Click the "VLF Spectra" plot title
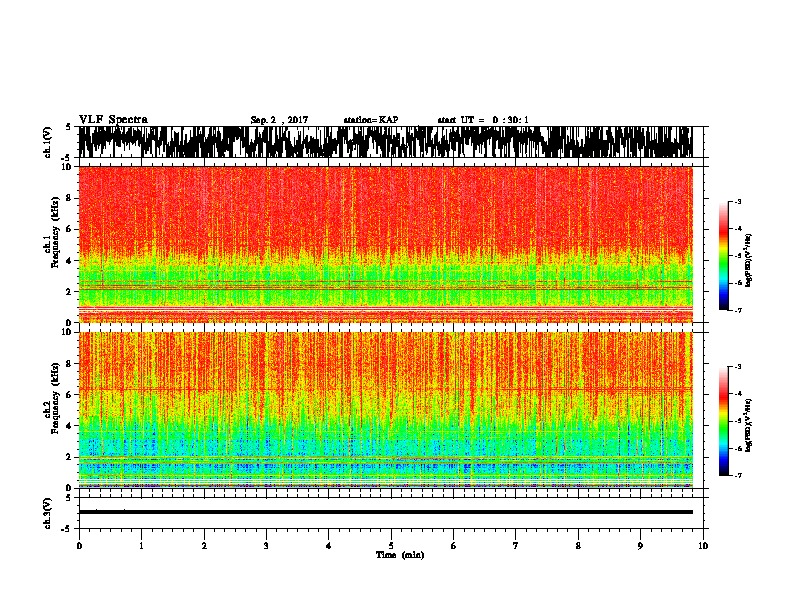Image resolution: width=792 pixels, height=612 pixels. point(113,120)
